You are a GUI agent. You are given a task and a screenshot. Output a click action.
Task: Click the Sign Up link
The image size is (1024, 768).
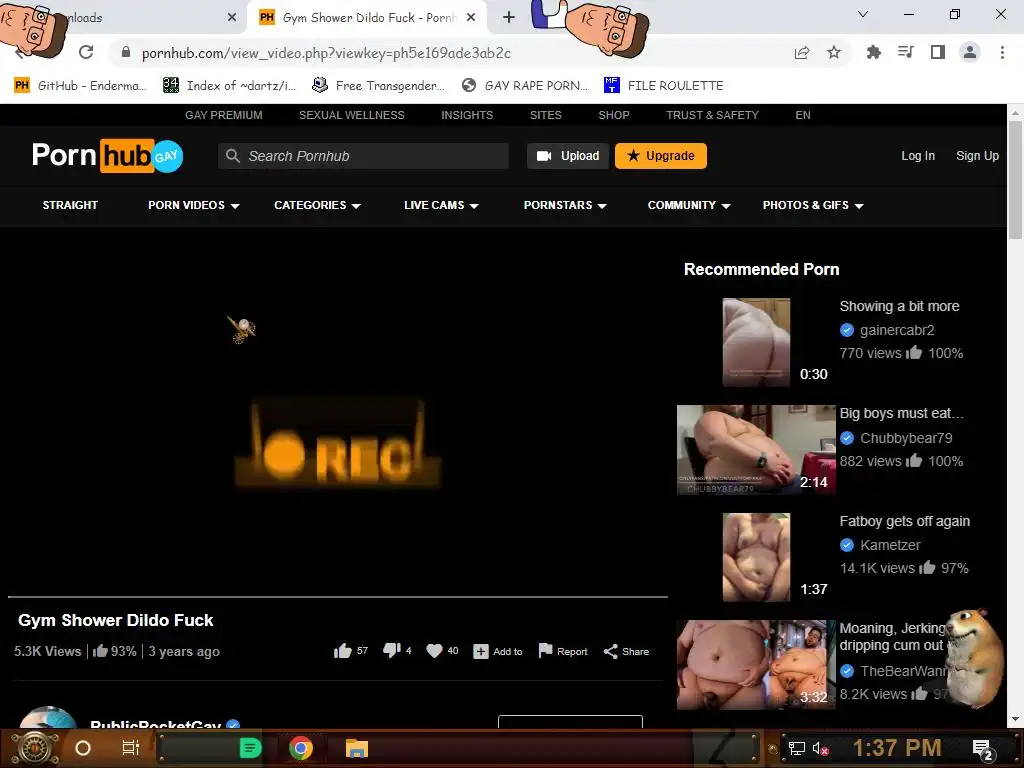click(977, 156)
